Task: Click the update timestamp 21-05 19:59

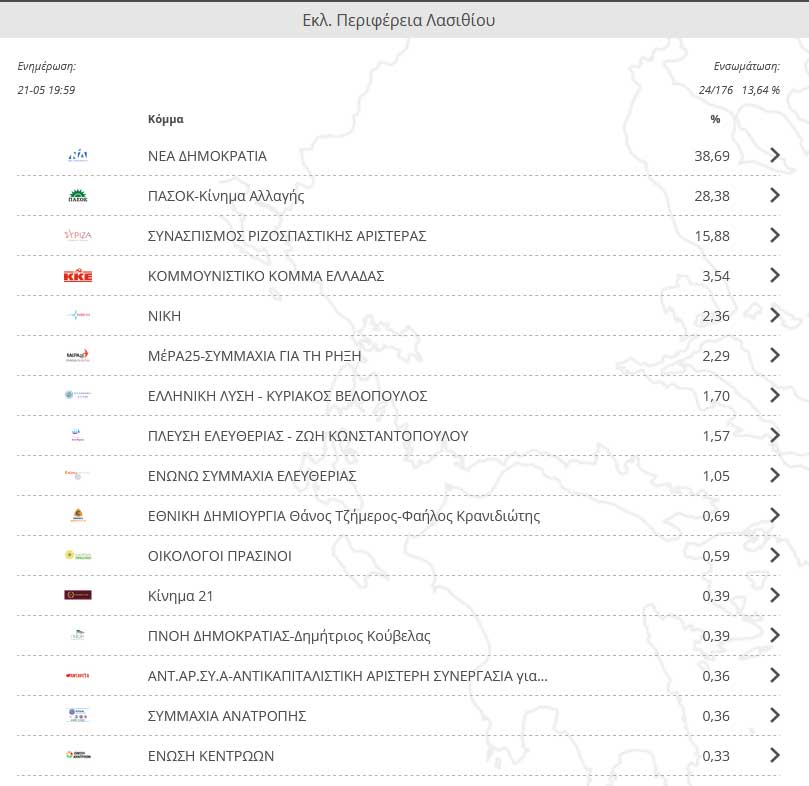Action: tap(46, 90)
